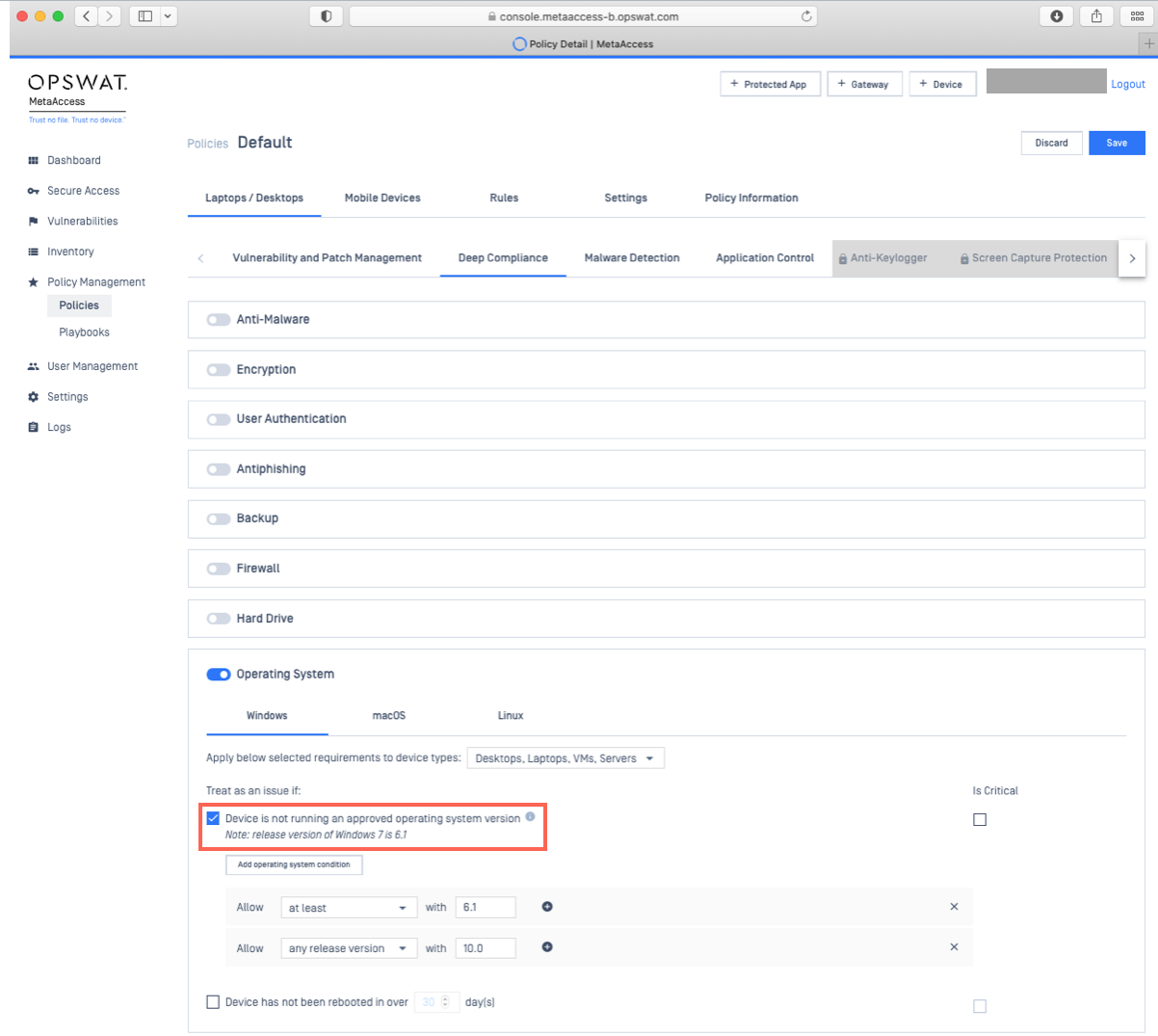Click the Settings gear icon in sidebar
This screenshot has width=1158, height=1036.
point(33,397)
